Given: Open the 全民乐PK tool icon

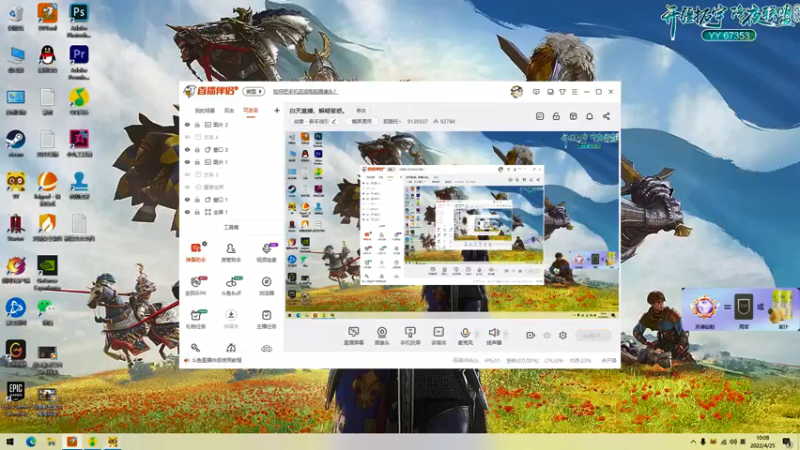Looking at the screenshot, I should pos(195,286).
